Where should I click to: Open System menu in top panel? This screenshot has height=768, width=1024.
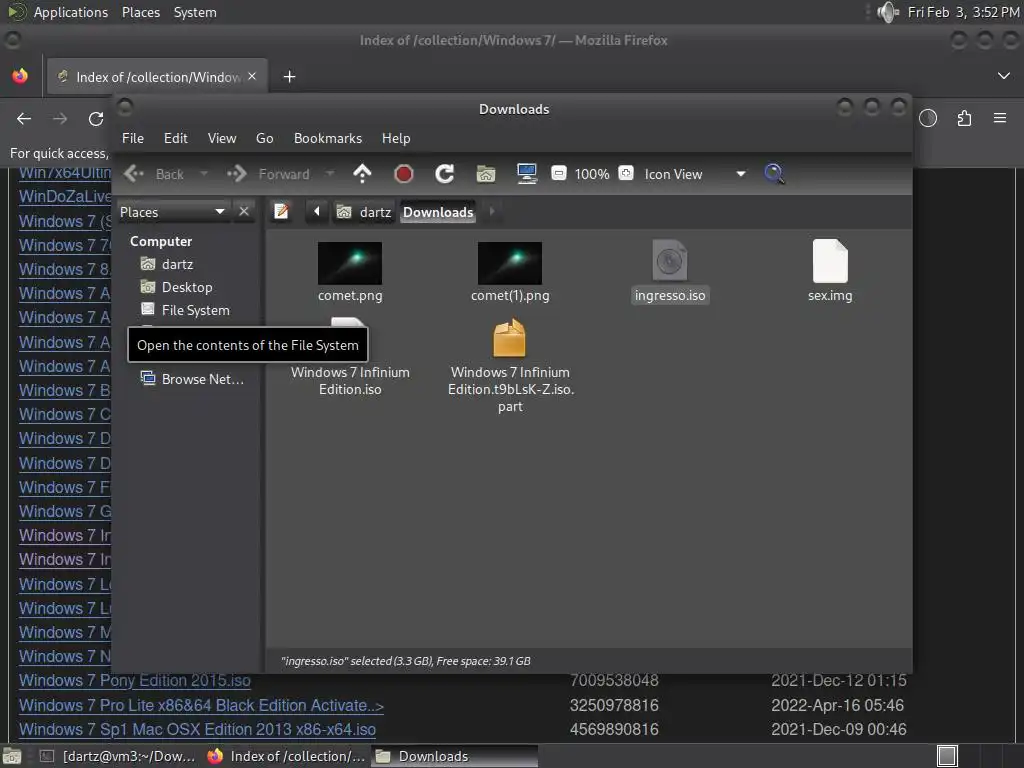point(195,12)
